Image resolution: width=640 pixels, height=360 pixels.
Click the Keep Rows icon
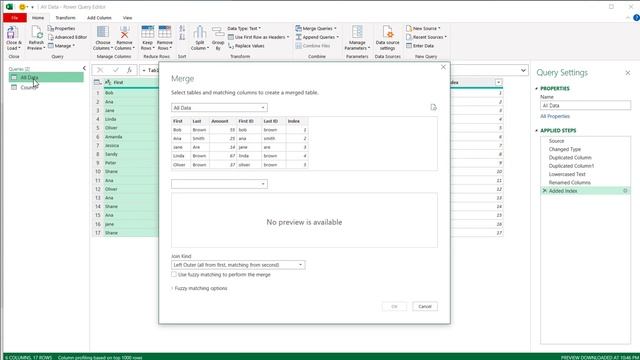147,32
